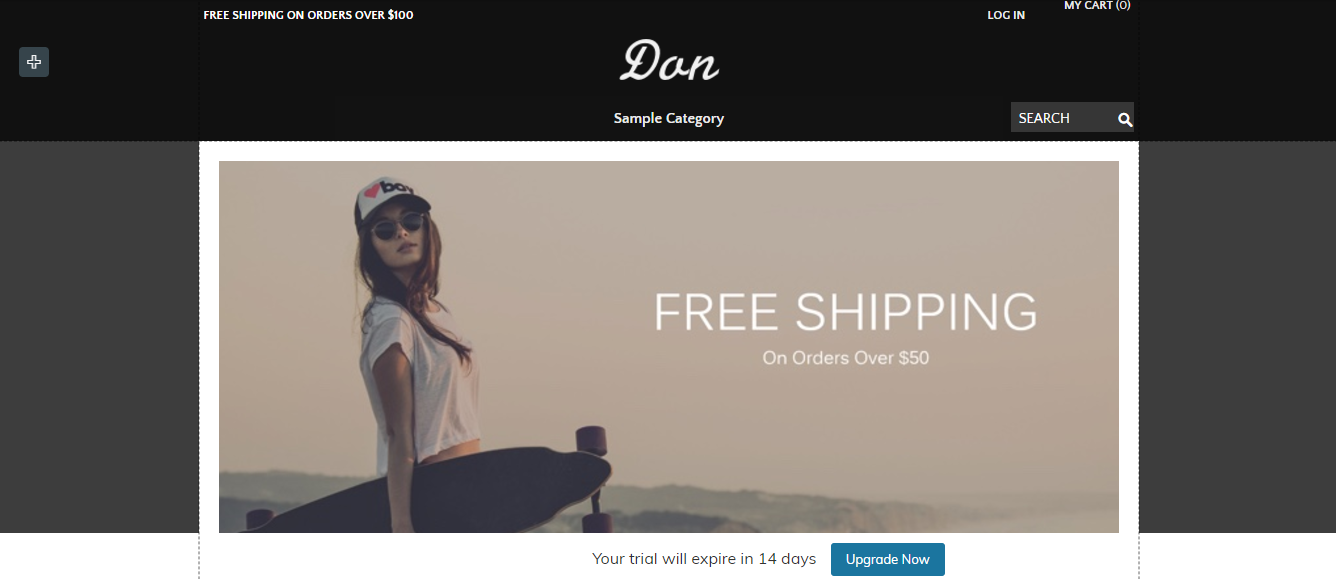Click the Don script logo
1336x579 pixels.
669,61
